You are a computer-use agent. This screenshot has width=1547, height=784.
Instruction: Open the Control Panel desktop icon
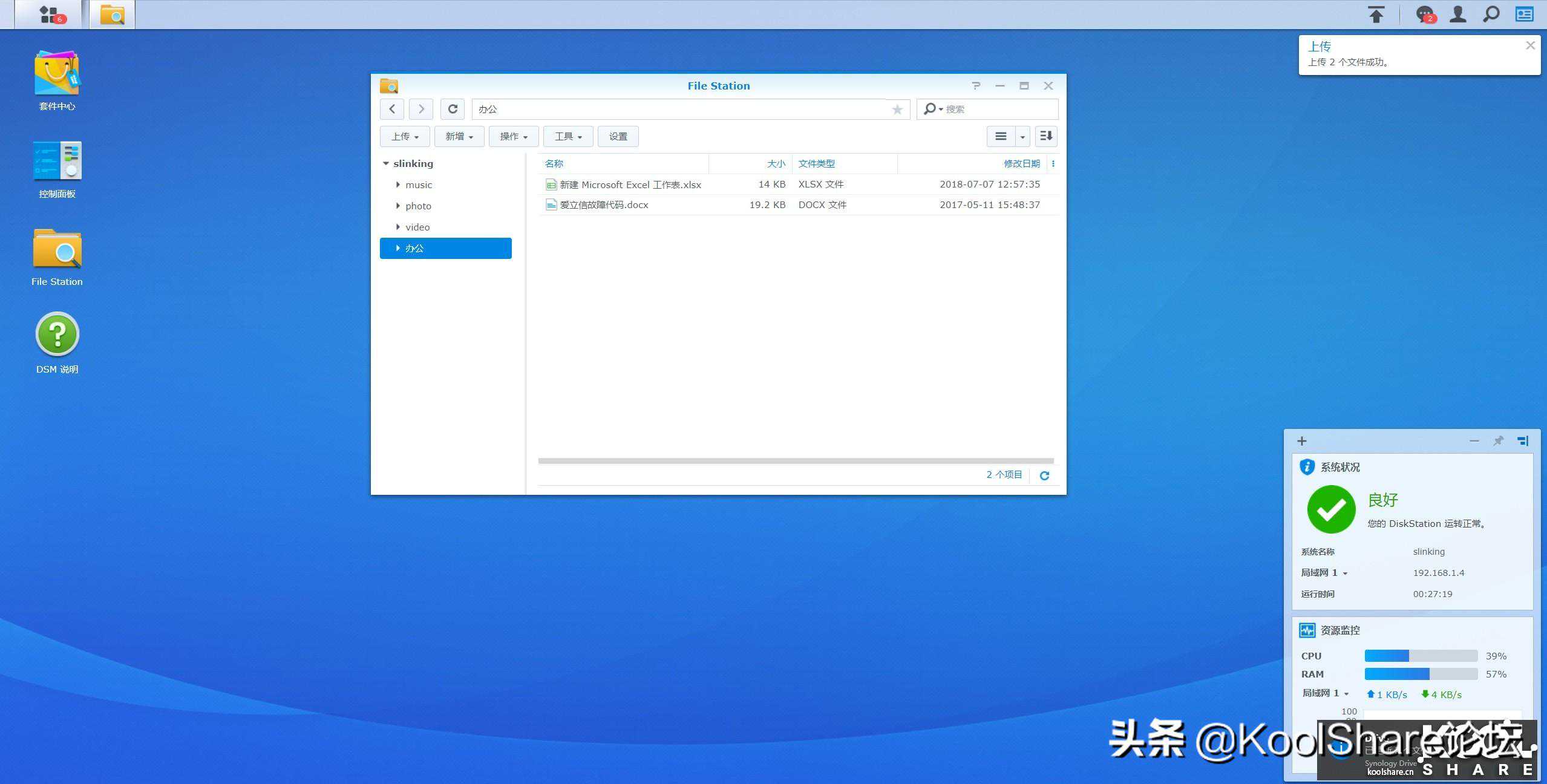click(57, 161)
